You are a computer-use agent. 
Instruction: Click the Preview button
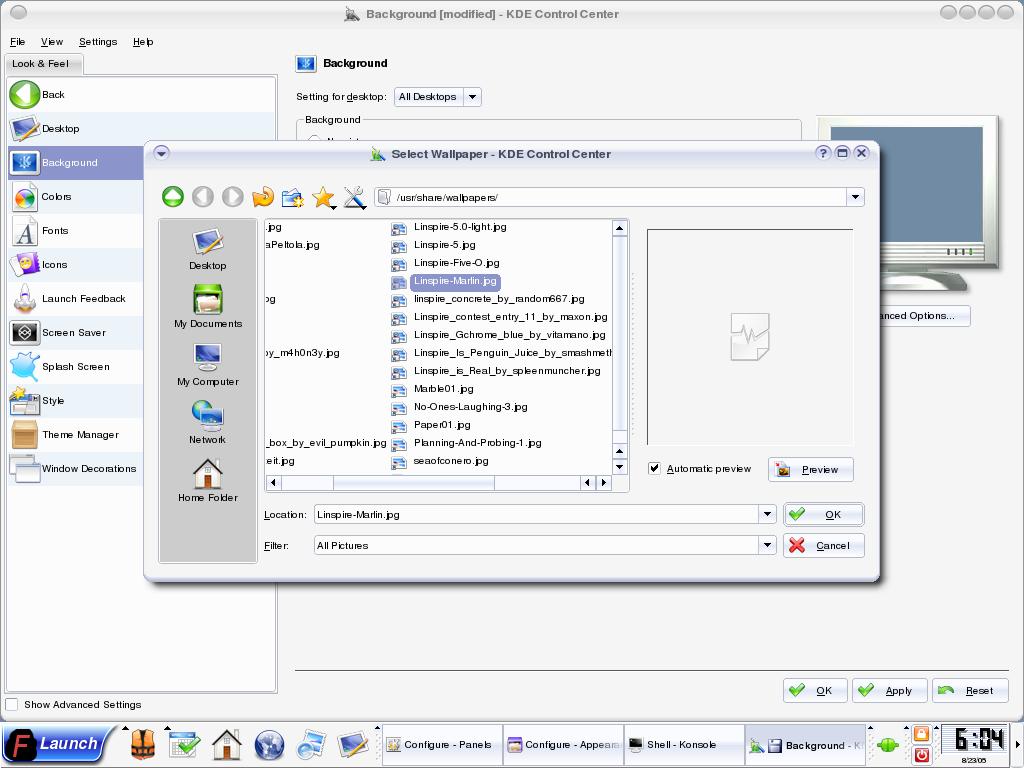click(x=810, y=470)
